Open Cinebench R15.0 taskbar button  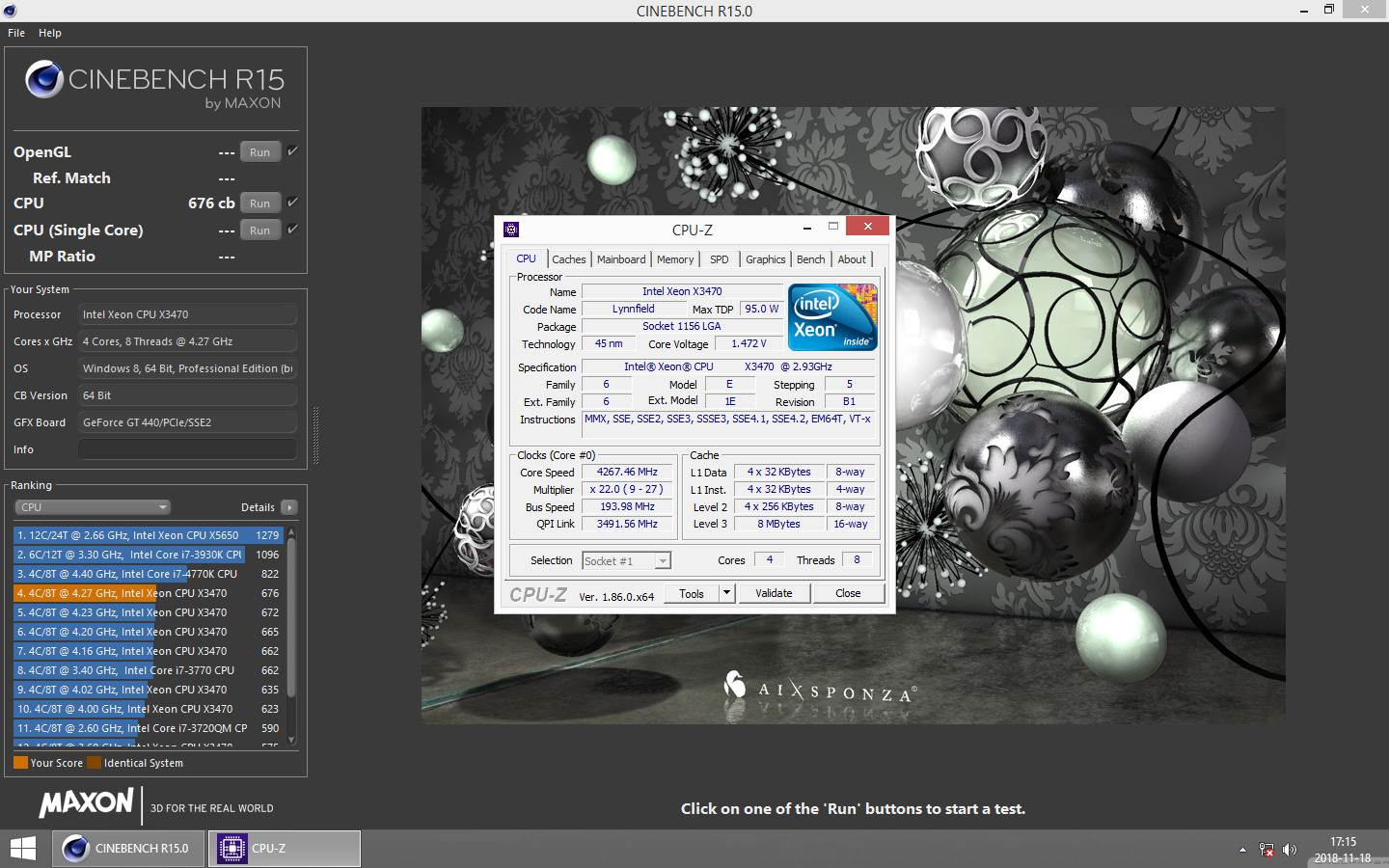(126, 849)
